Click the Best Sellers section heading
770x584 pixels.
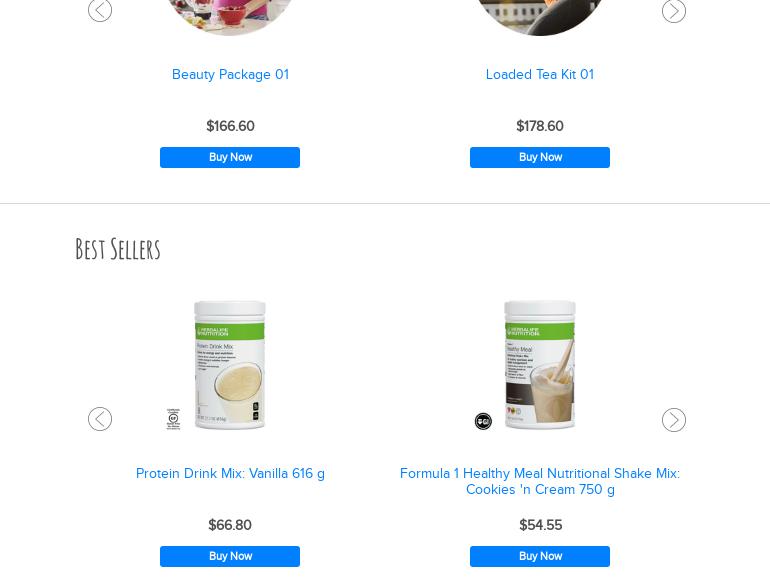point(118,249)
